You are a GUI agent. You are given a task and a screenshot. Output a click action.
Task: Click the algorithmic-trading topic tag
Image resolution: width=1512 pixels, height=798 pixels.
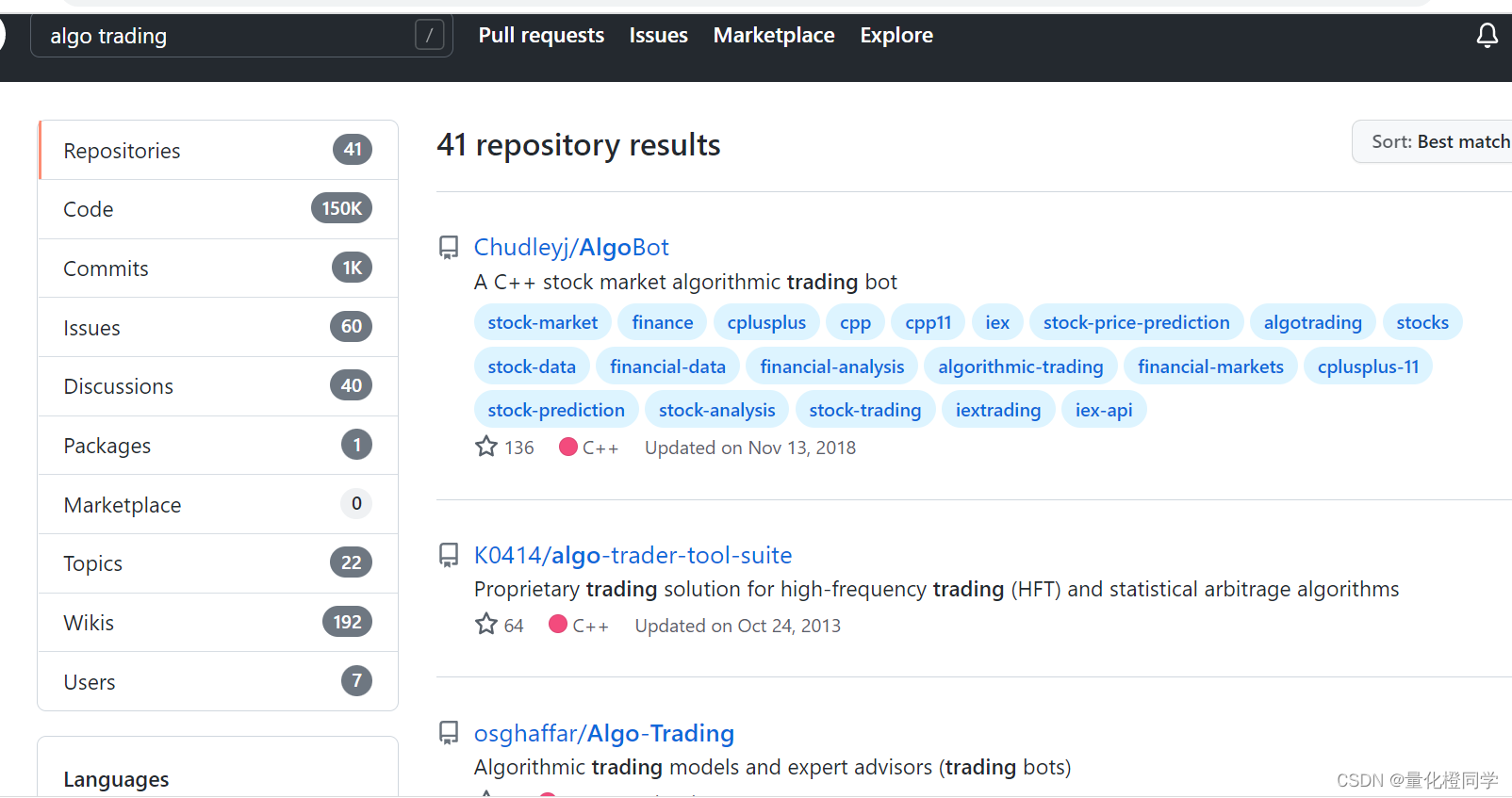click(x=1021, y=366)
